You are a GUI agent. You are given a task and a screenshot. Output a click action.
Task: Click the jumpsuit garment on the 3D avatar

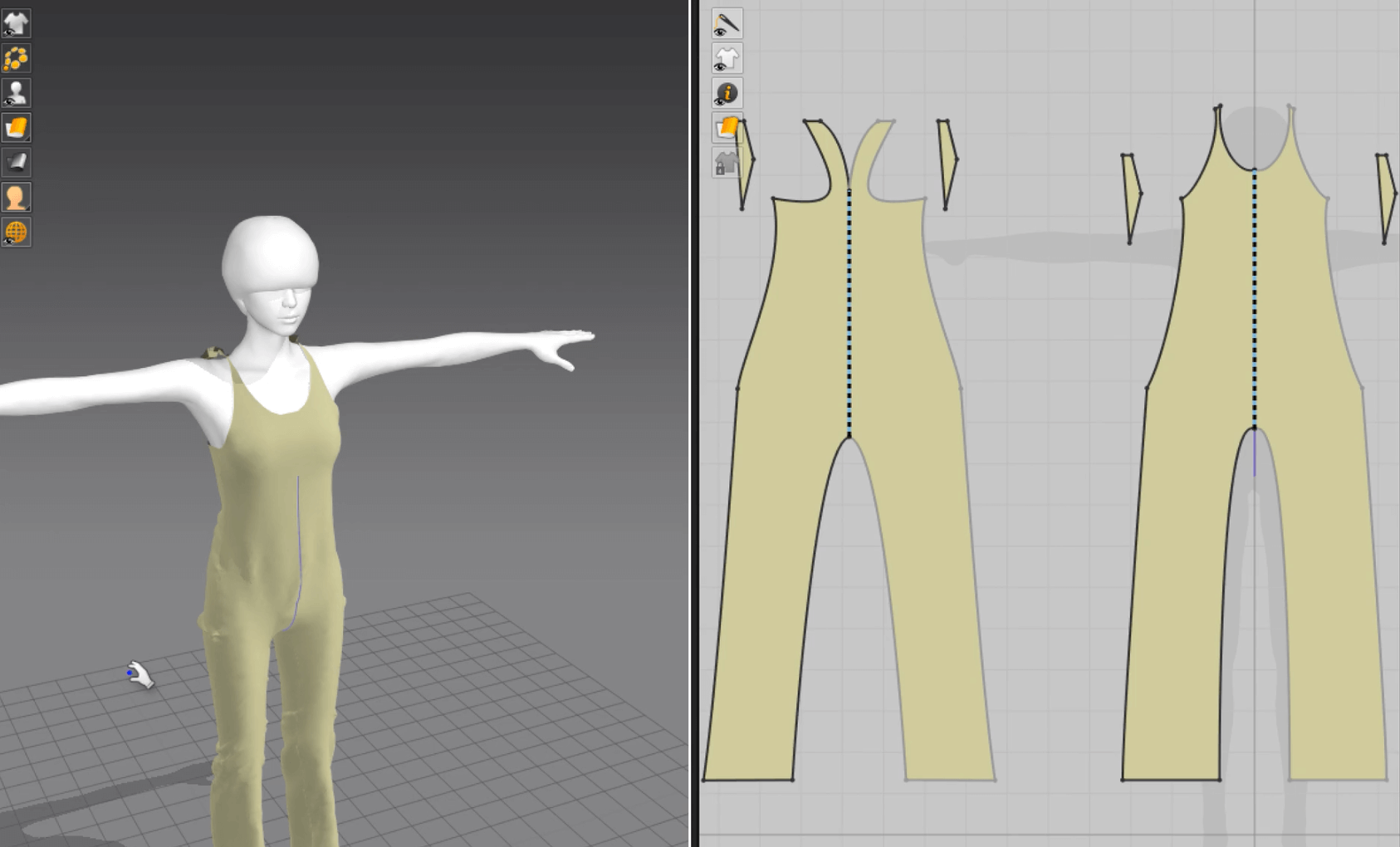click(266, 498)
